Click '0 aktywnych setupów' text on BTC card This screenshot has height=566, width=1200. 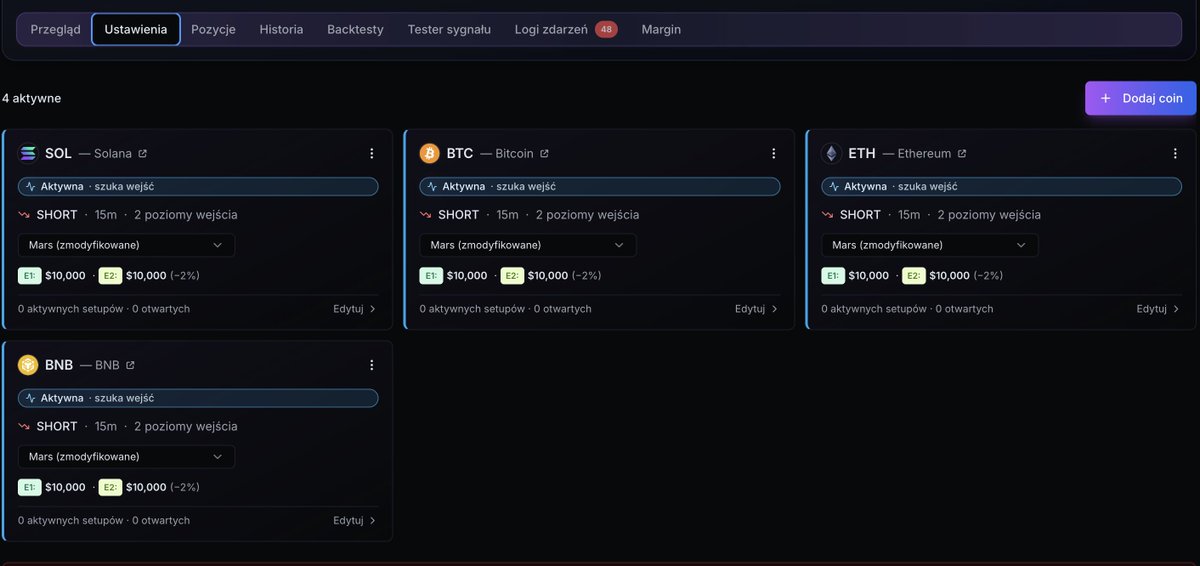click(472, 309)
